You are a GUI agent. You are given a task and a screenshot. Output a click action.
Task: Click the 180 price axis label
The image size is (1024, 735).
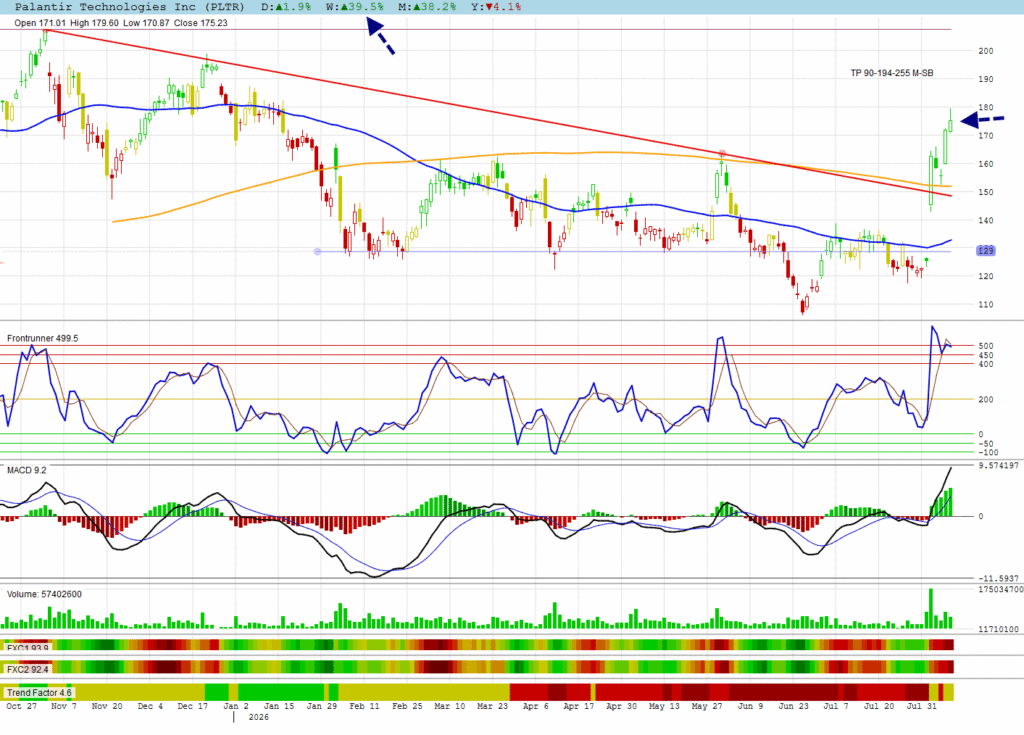985,108
